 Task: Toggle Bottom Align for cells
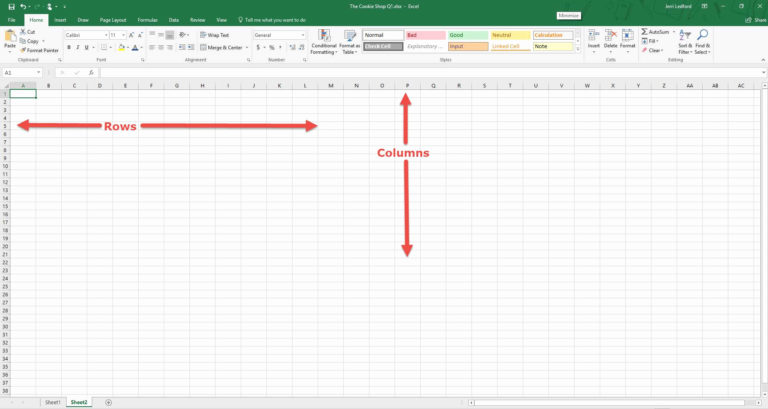[169, 35]
